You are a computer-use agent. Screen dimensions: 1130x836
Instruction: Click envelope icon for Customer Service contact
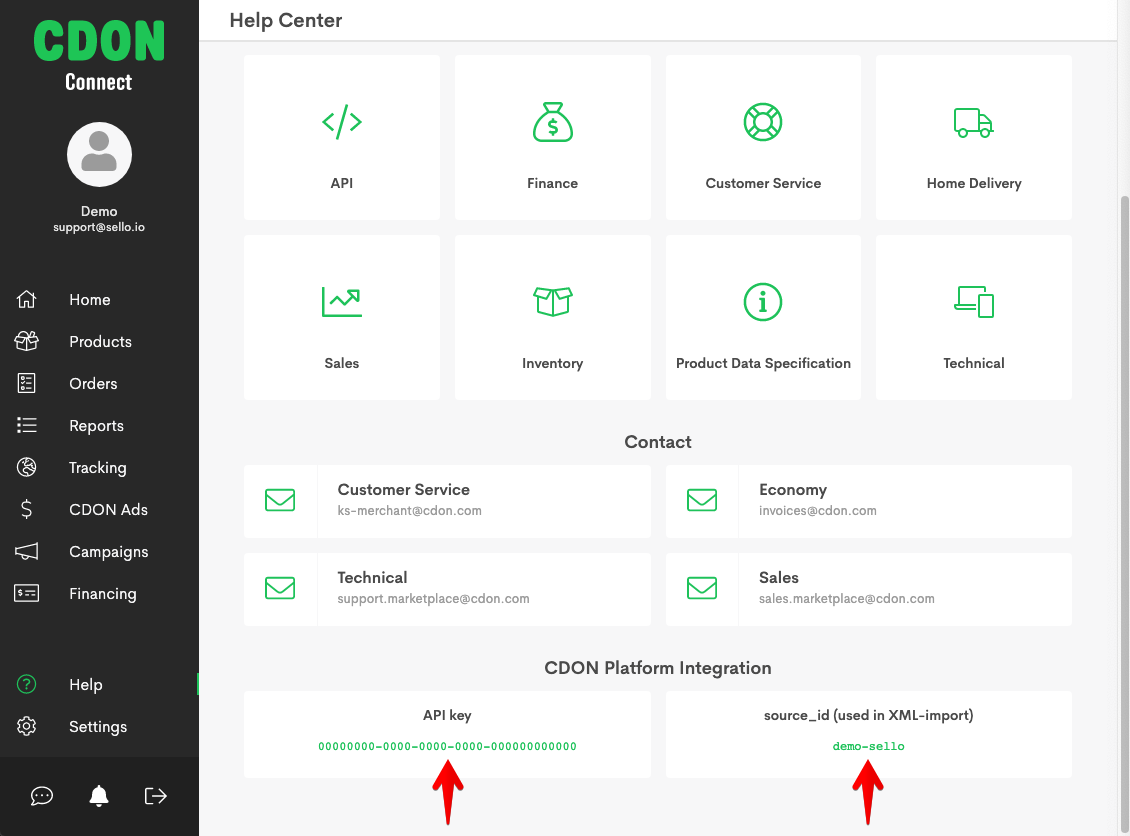tap(280, 500)
